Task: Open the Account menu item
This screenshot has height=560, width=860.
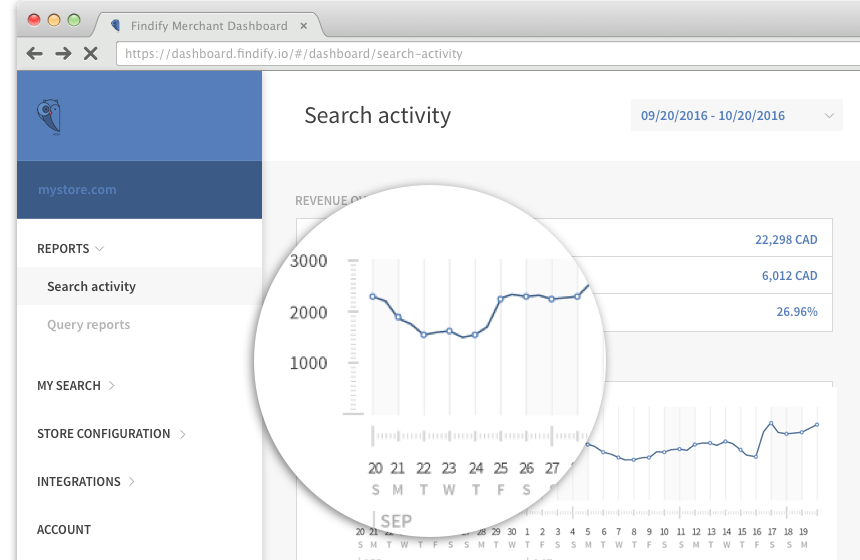Action: [x=64, y=529]
